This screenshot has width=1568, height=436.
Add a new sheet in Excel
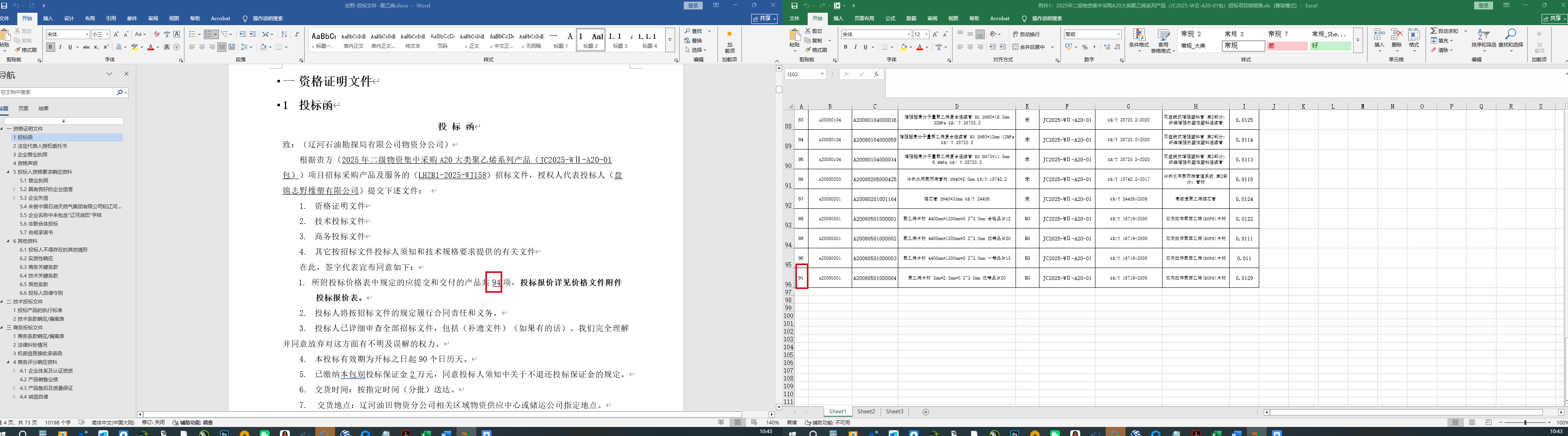coord(926,412)
